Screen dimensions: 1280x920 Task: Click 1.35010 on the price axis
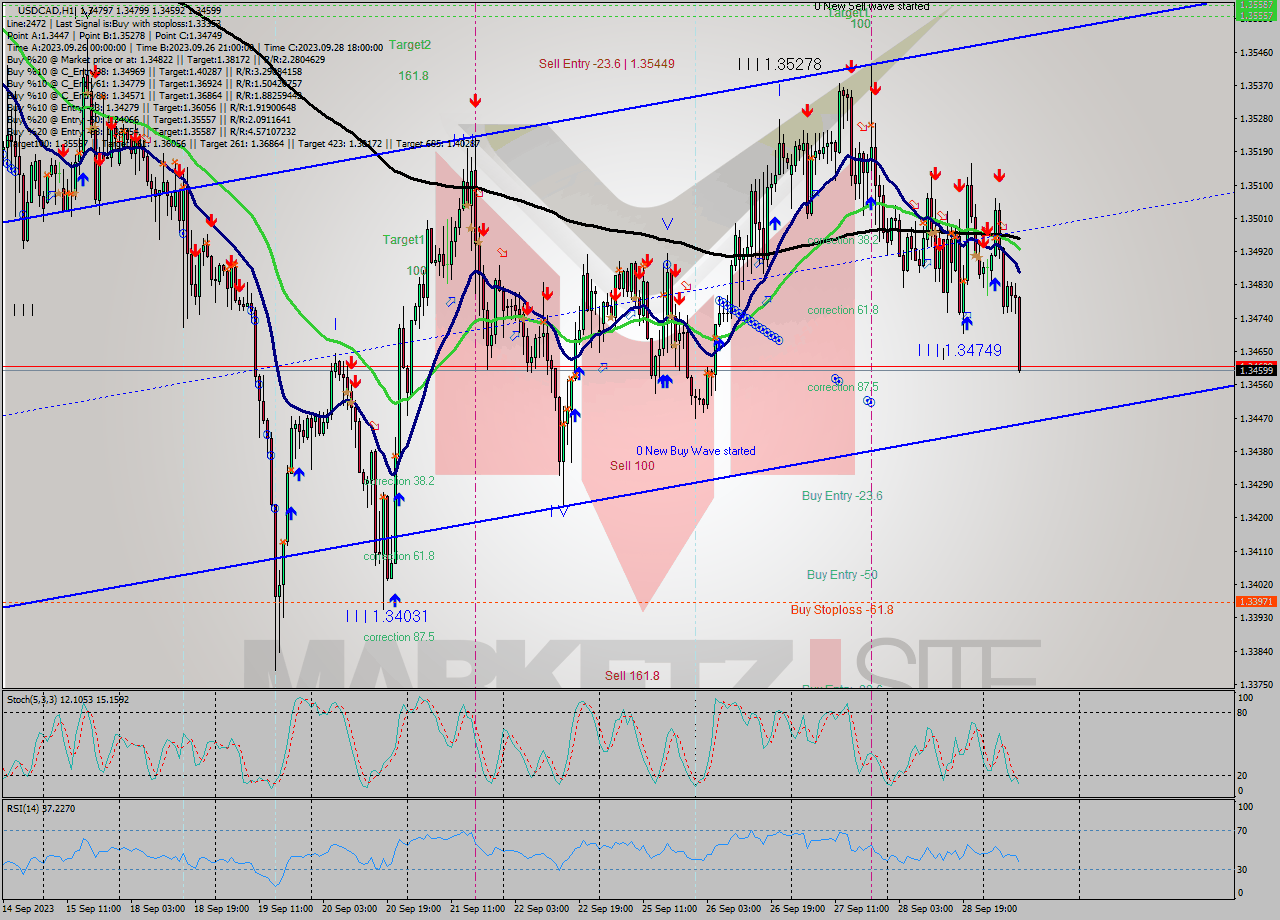click(1256, 218)
